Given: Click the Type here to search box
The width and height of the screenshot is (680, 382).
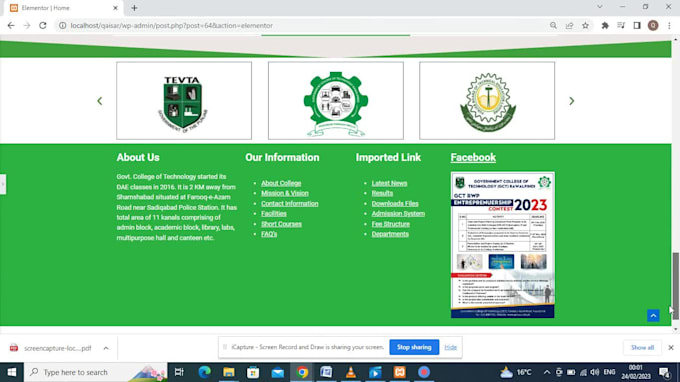Looking at the screenshot, I should tap(95, 372).
